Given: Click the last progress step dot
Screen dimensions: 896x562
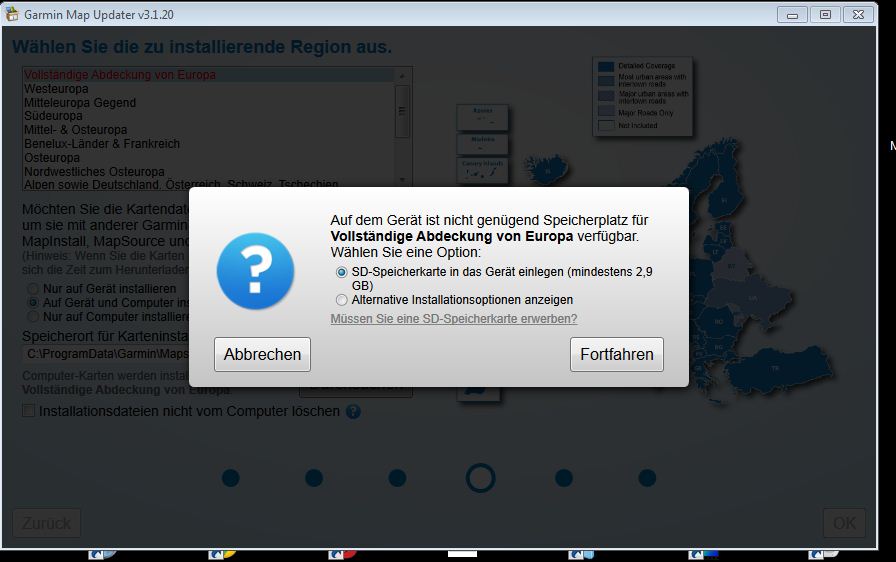Looking at the screenshot, I should pos(647,478).
